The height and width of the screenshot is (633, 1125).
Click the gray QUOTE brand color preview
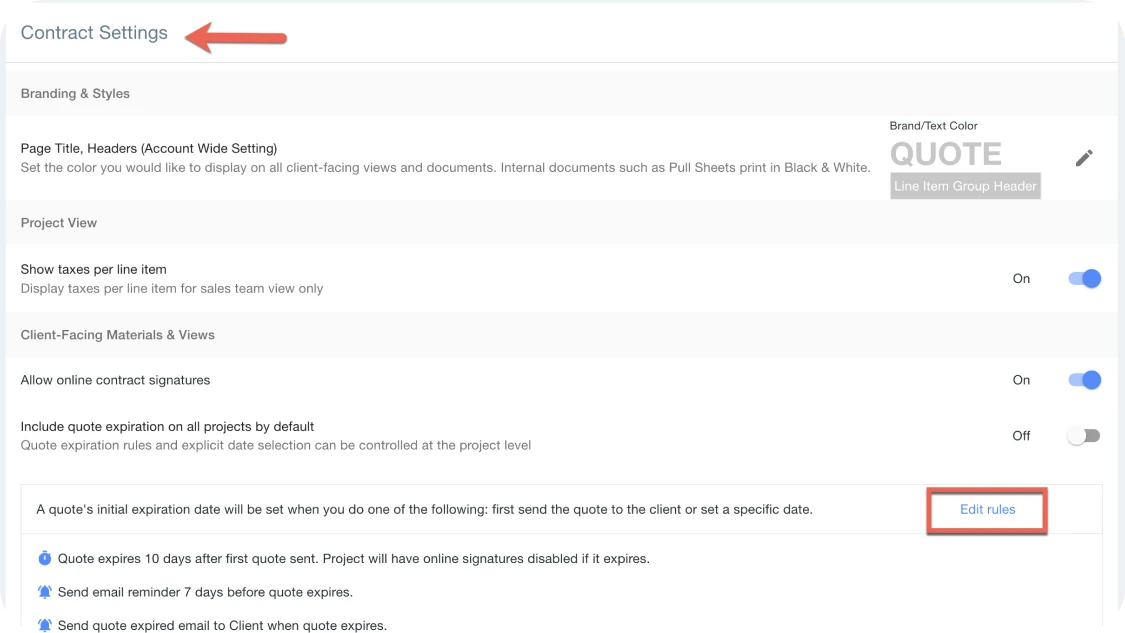click(945, 153)
